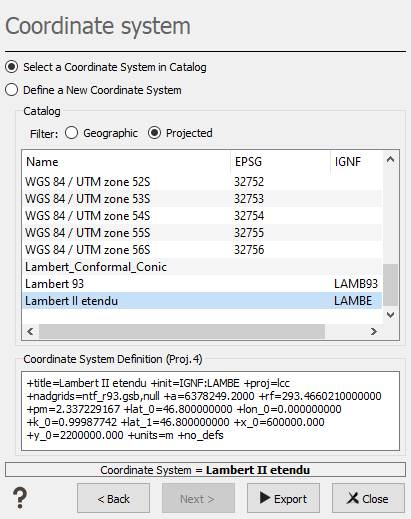This screenshot has width=411, height=519.
Task: Go back with the '< Back' button
Action: click(113, 498)
